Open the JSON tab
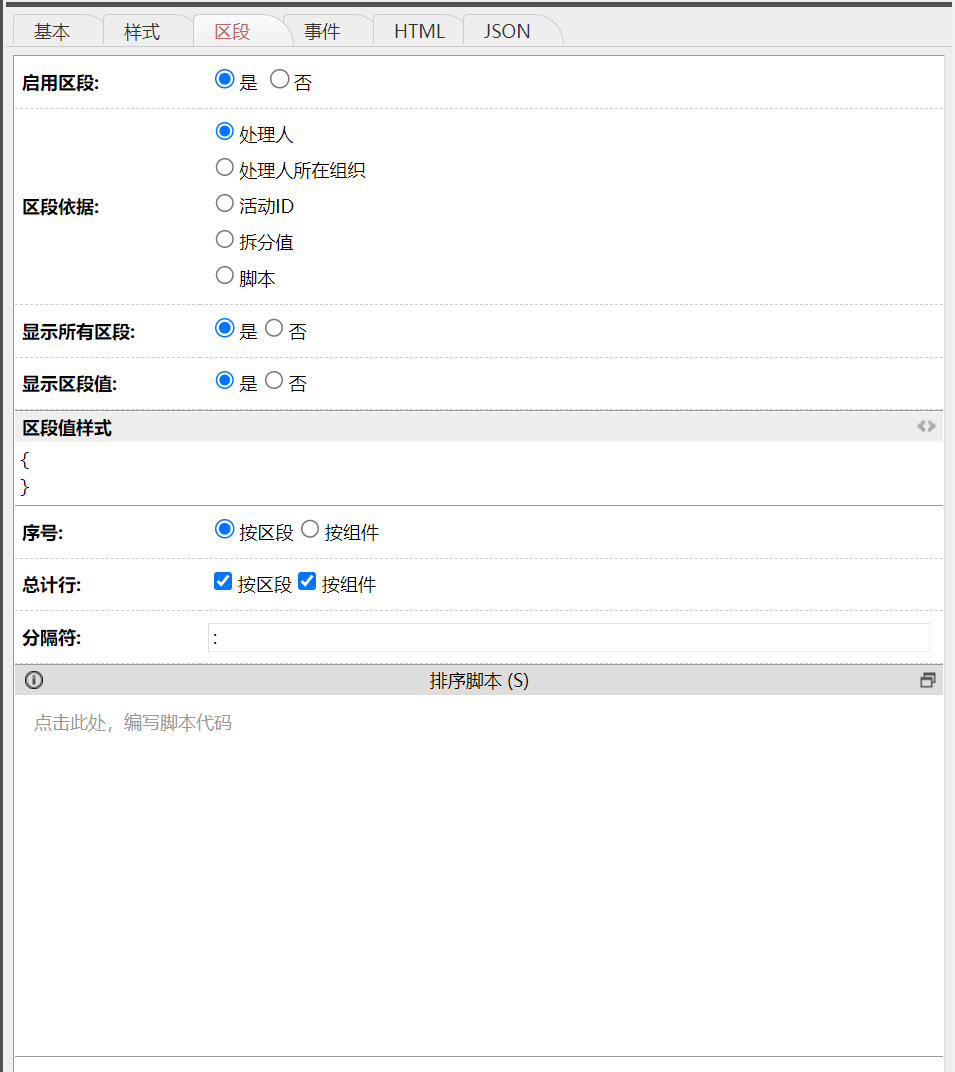 [507, 32]
